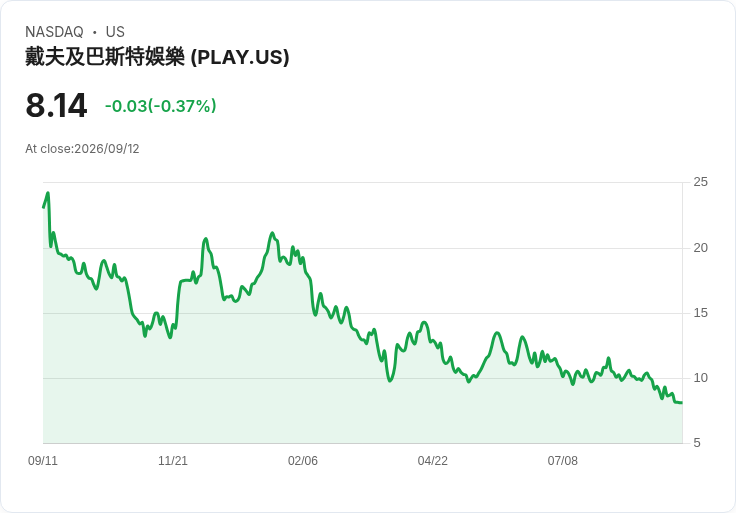Image resolution: width=736 pixels, height=513 pixels.
Task: Click the PLAY.US stock title
Action: [157, 57]
